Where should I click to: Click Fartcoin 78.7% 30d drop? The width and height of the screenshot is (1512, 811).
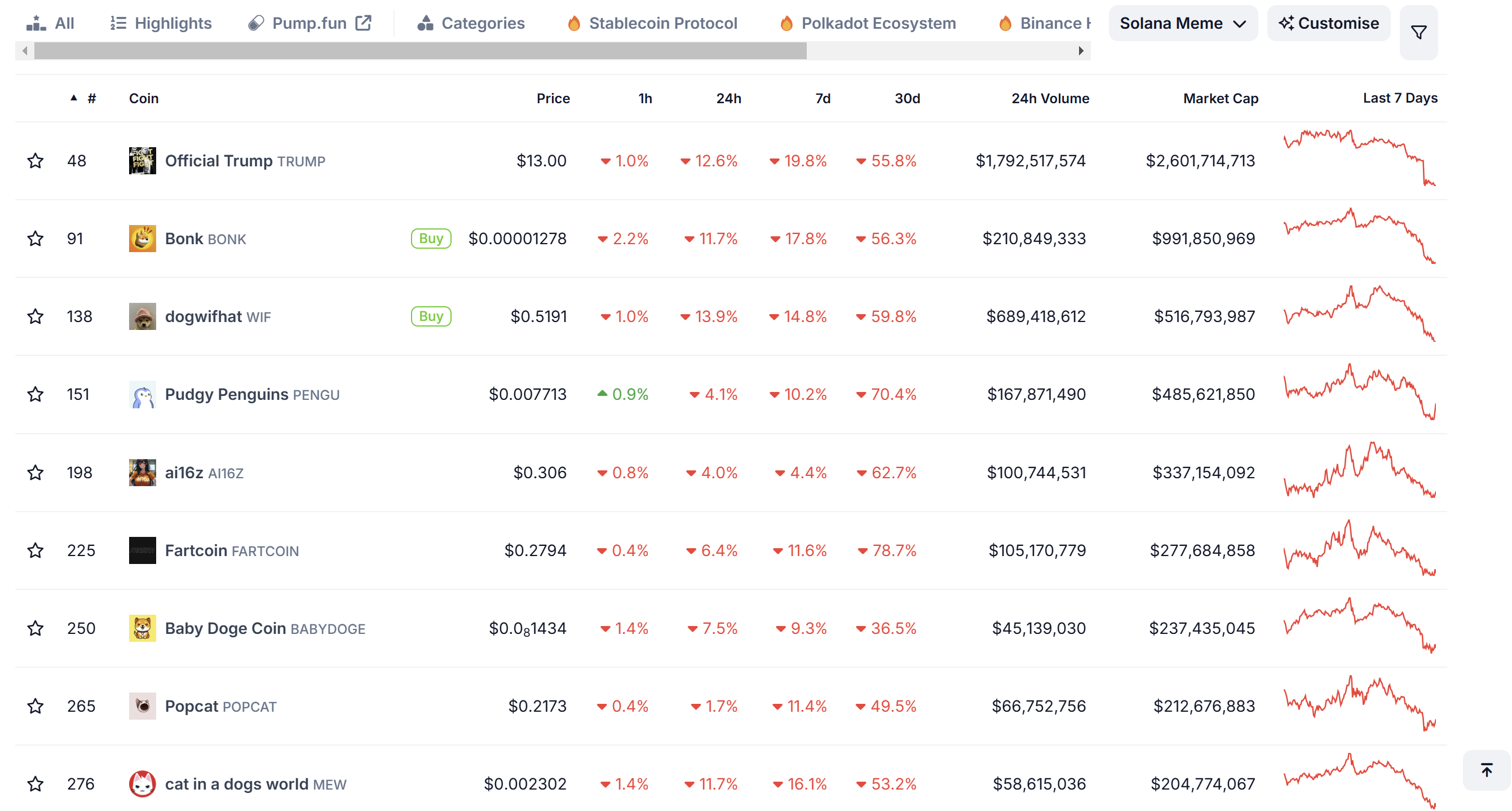click(887, 551)
